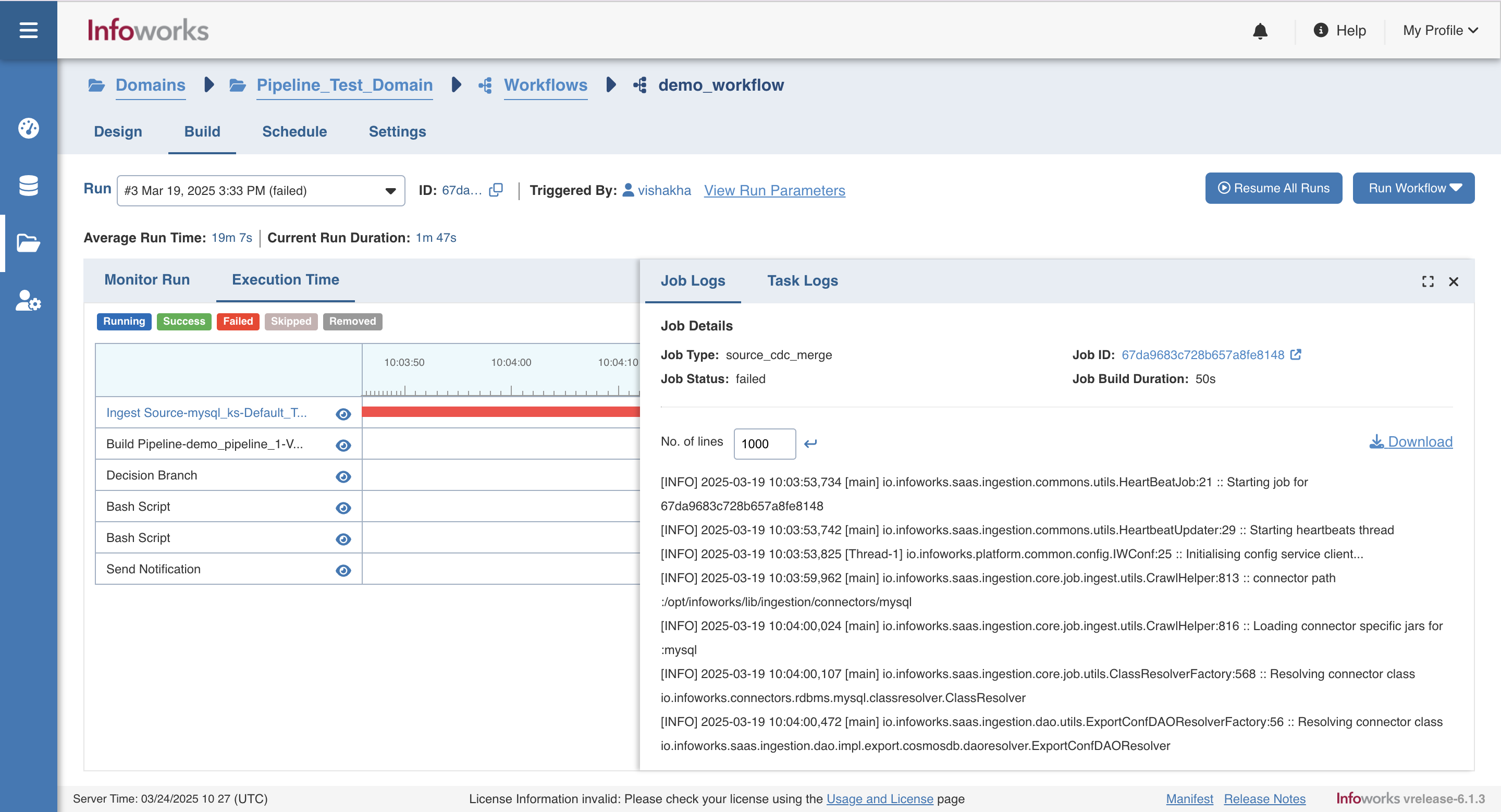Screen dimensions: 1501x812
Task: Select the Ingest Source-mysql_ks-Default_T... task row
Action: coord(228,412)
